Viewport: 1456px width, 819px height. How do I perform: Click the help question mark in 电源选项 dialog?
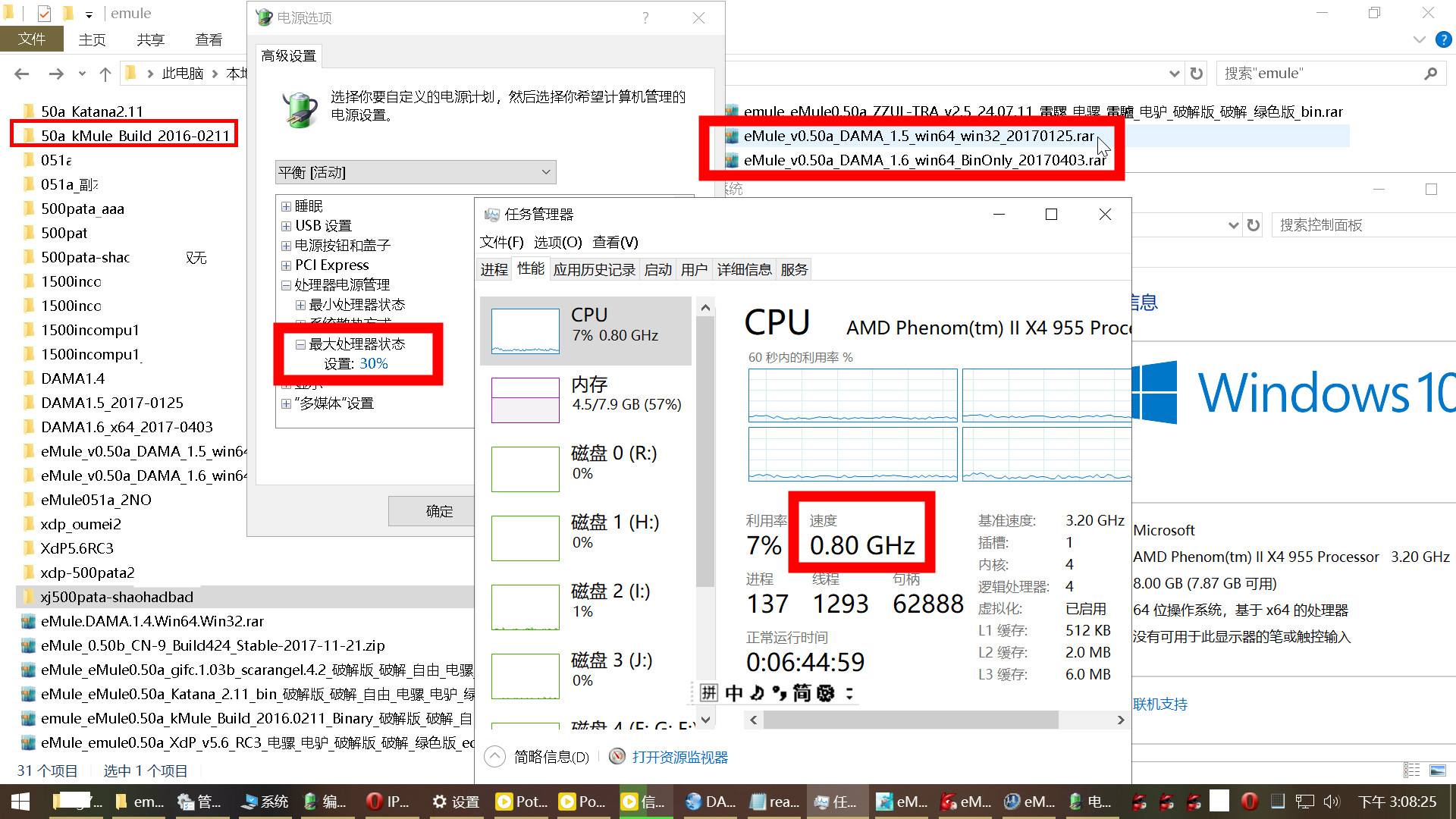click(x=645, y=17)
